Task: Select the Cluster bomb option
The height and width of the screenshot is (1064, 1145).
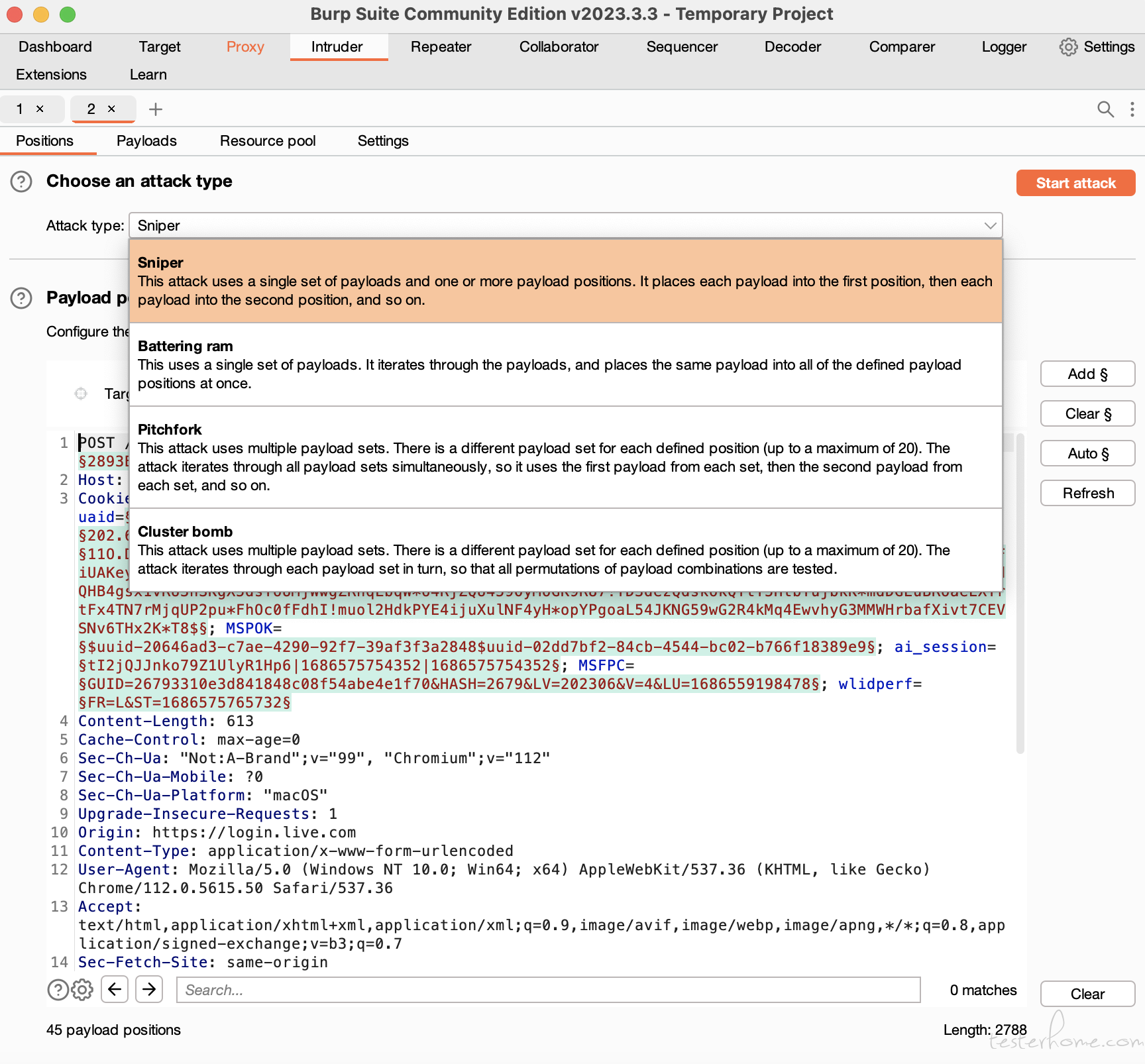Action: (x=566, y=550)
